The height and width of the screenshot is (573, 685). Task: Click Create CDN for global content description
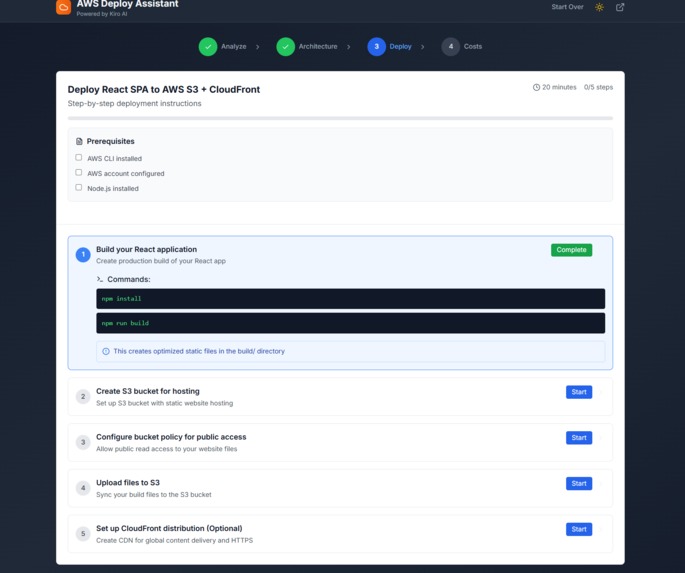[x=174, y=541]
